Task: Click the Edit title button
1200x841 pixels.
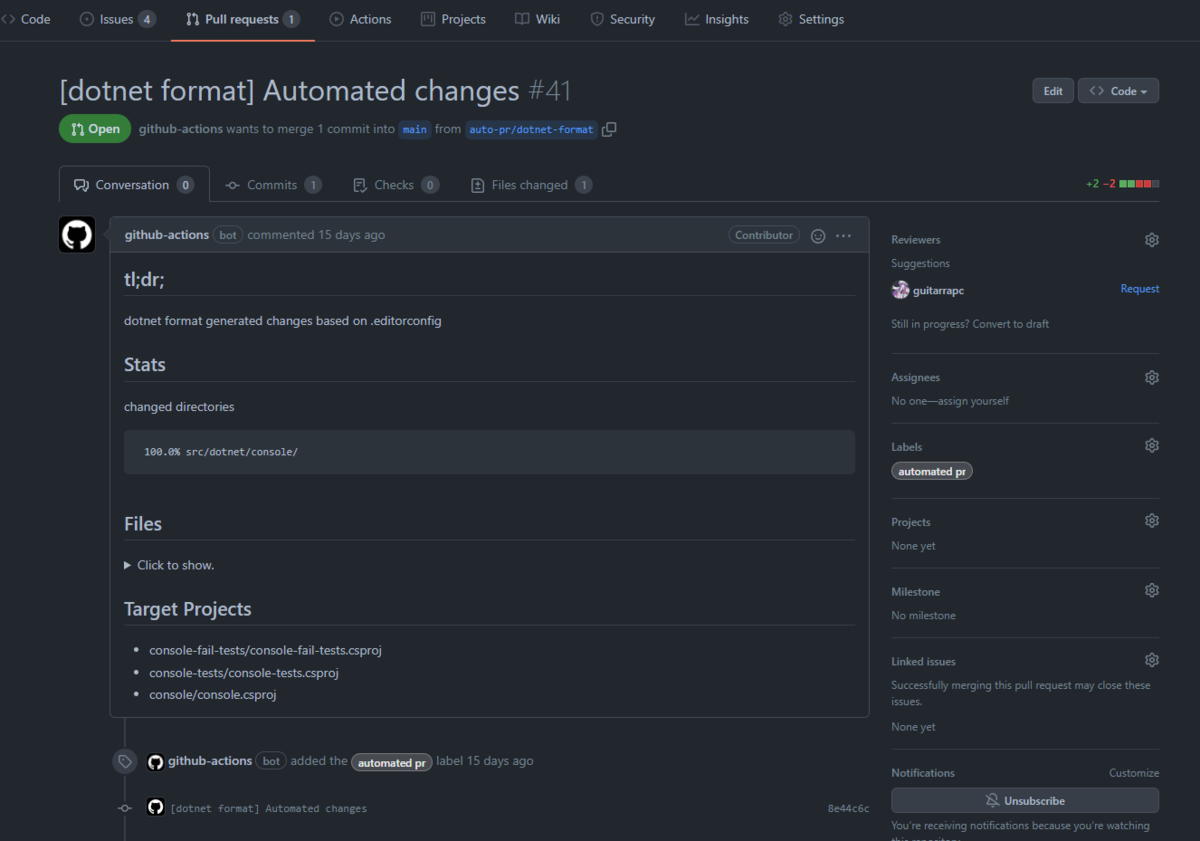Action: coord(1053,91)
